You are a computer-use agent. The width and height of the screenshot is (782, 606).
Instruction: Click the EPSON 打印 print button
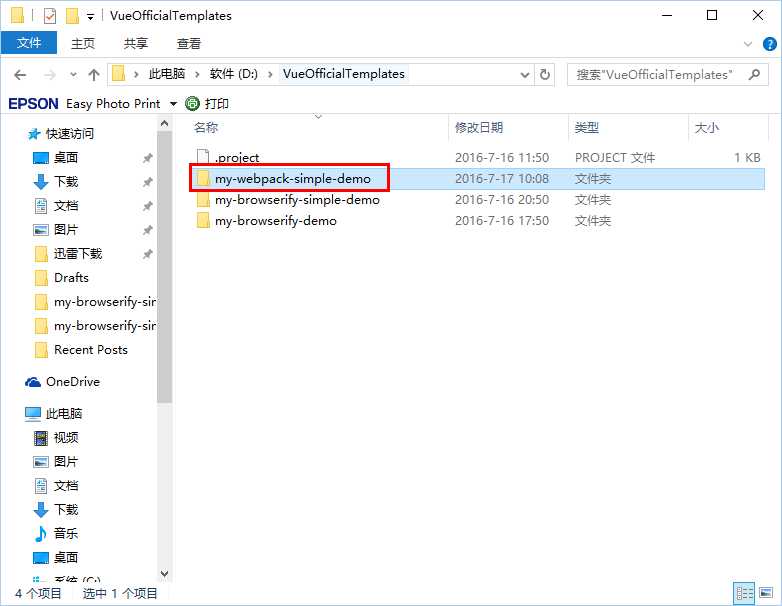[207, 103]
